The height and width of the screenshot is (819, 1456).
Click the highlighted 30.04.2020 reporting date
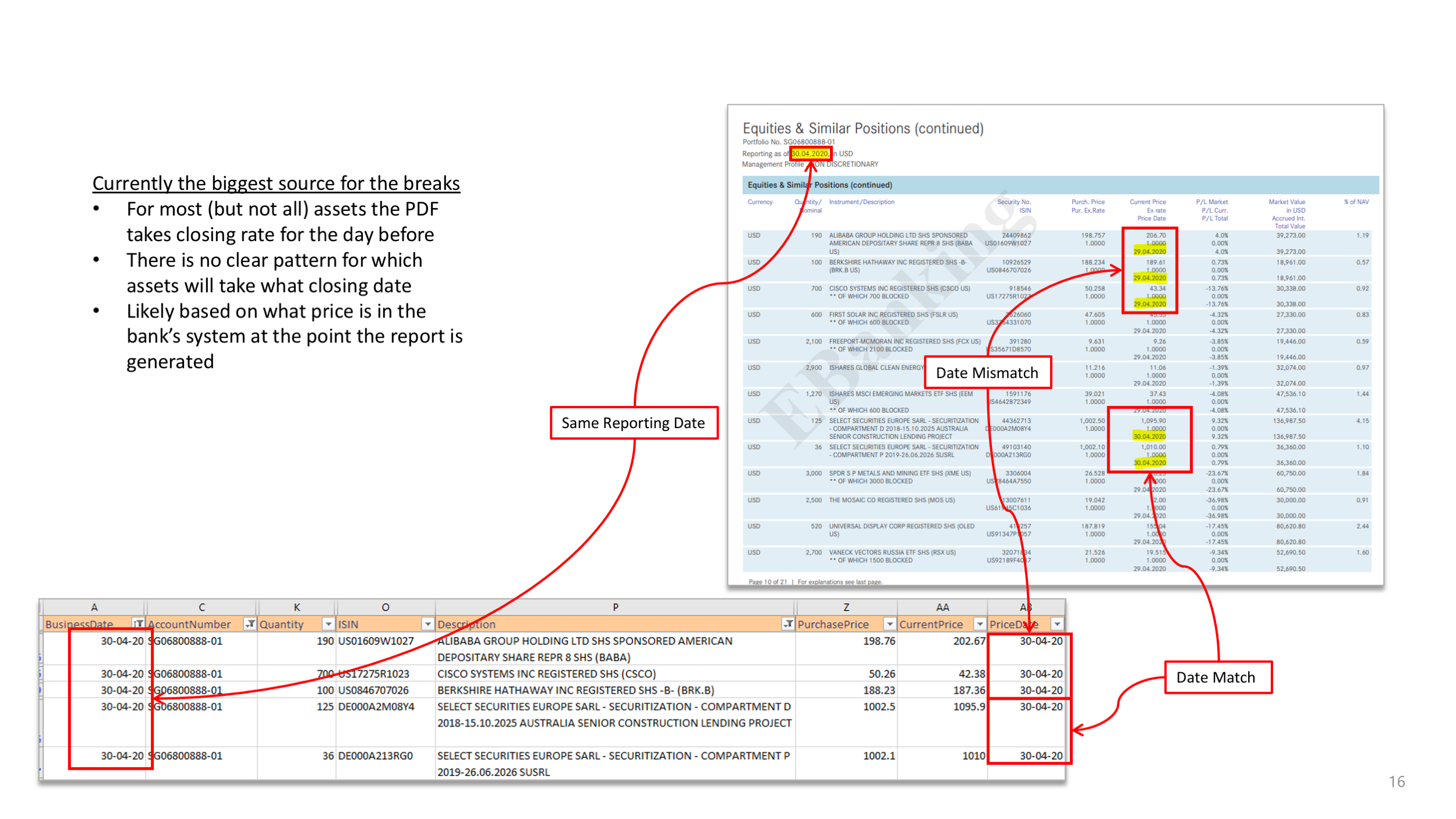pyautogui.click(x=810, y=154)
